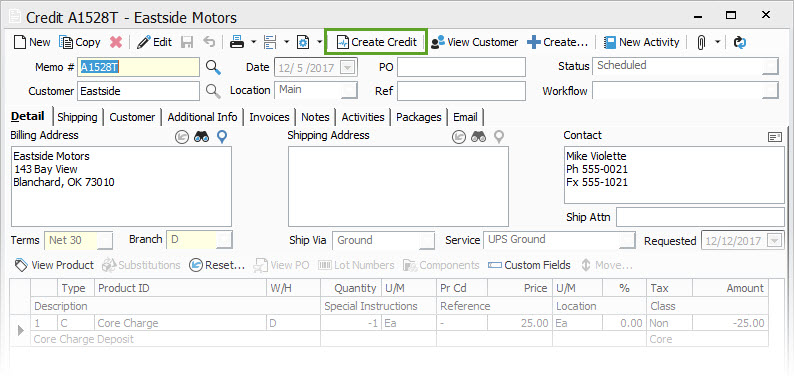Delete the memo with the red X

pos(116,42)
